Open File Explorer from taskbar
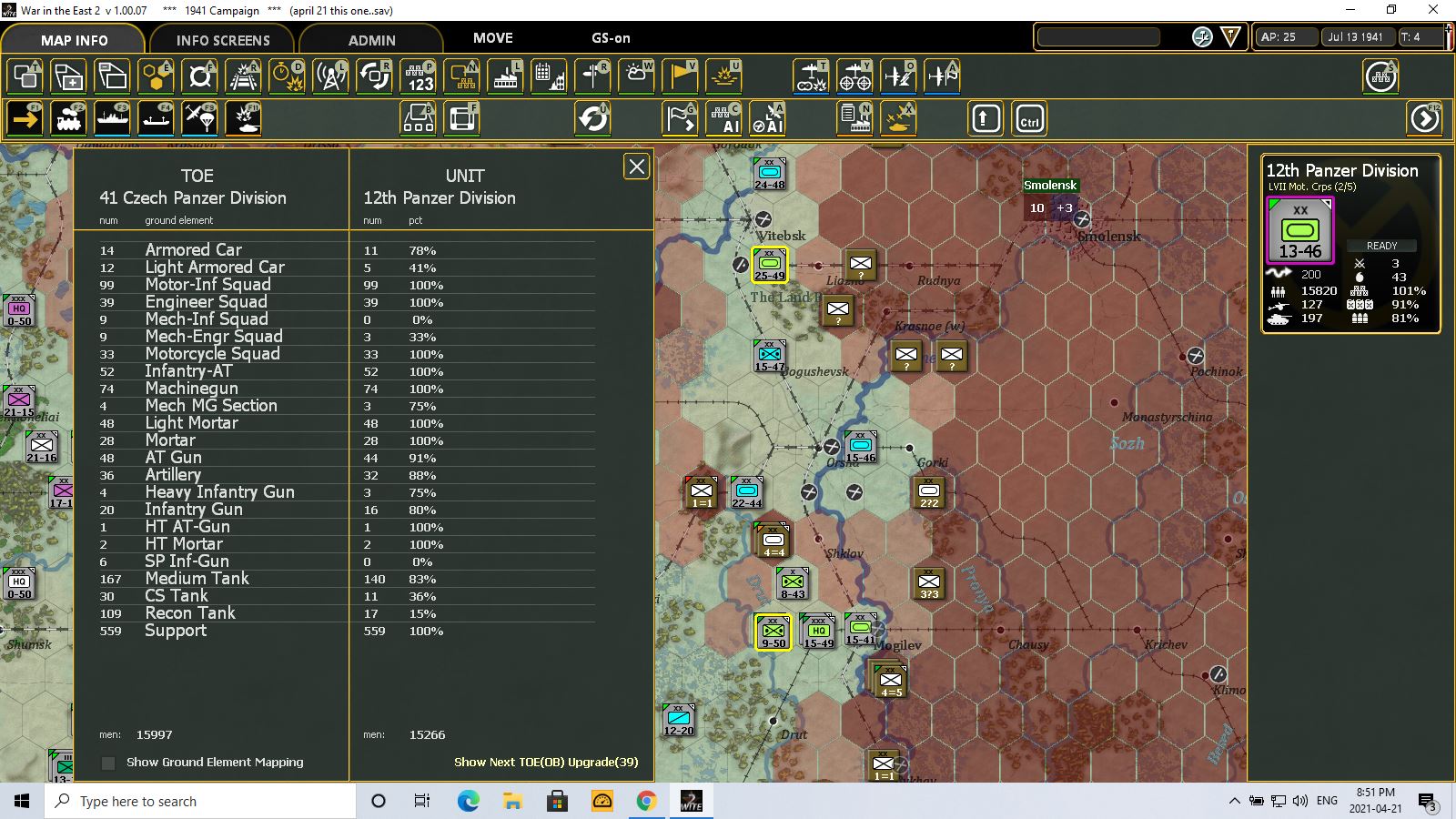This screenshot has height=819, width=1456. [512, 801]
